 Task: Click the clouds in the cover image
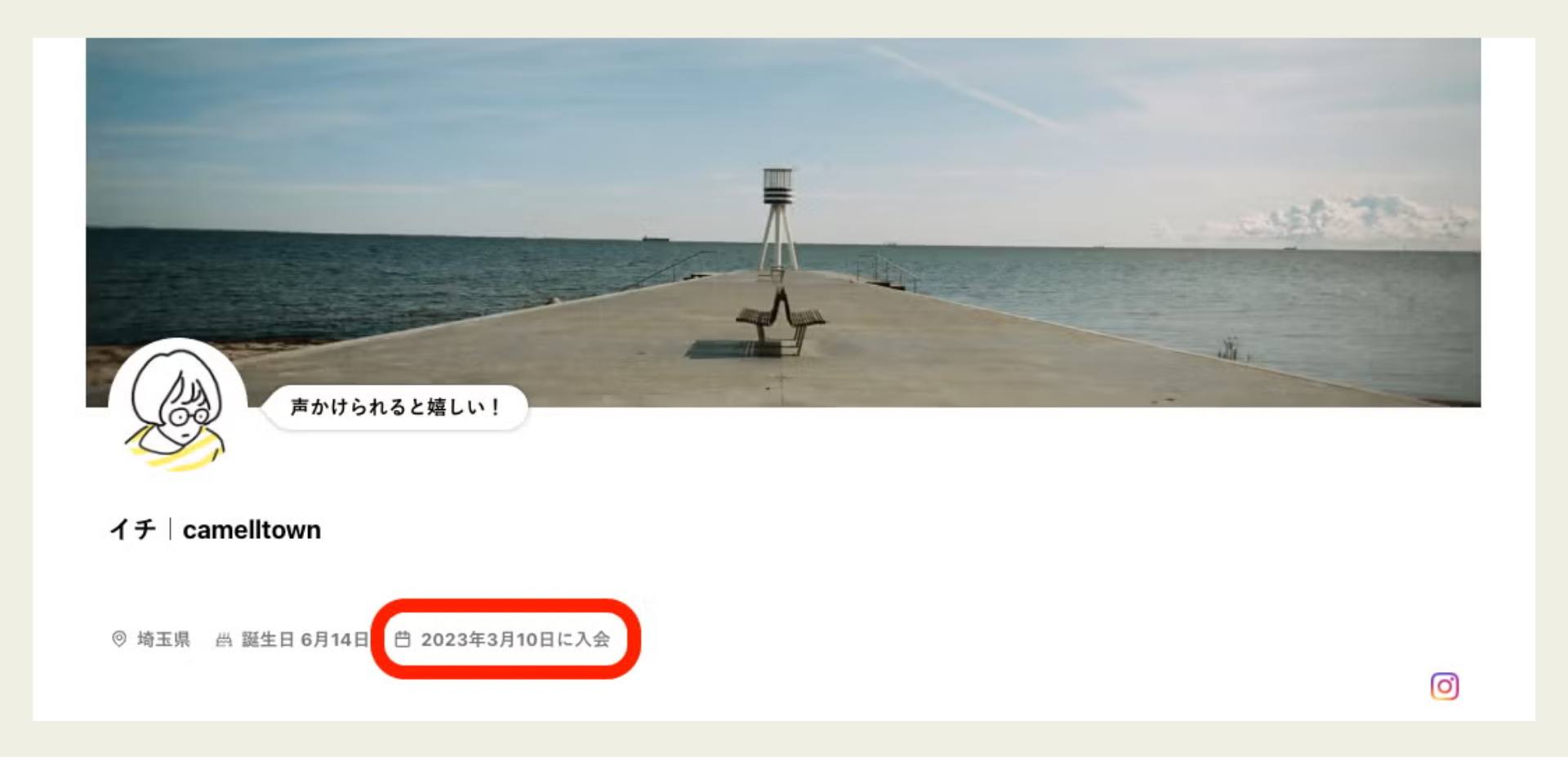click(x=1356, y=217)
